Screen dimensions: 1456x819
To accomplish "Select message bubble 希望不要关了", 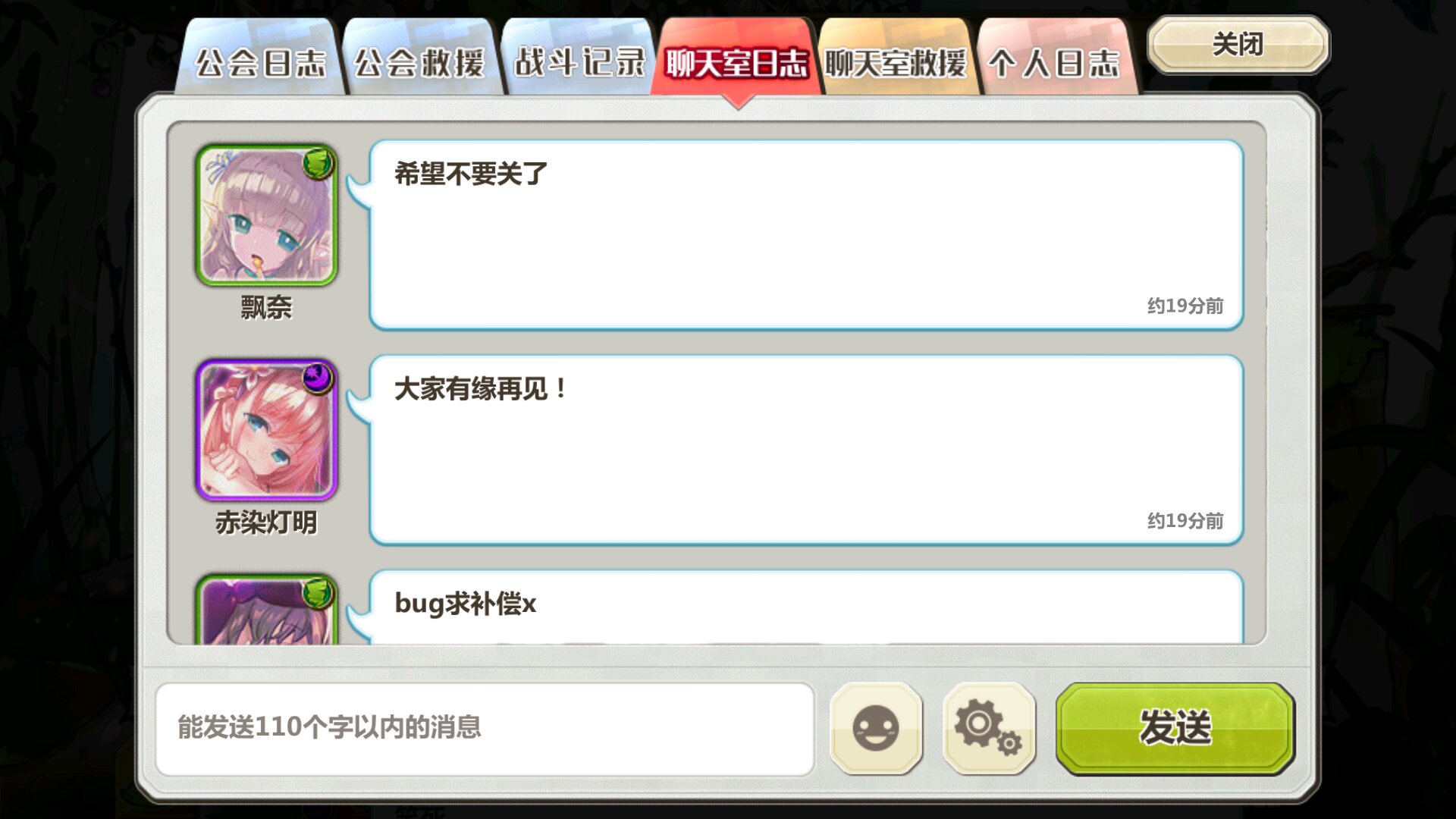I will point(806,235).
